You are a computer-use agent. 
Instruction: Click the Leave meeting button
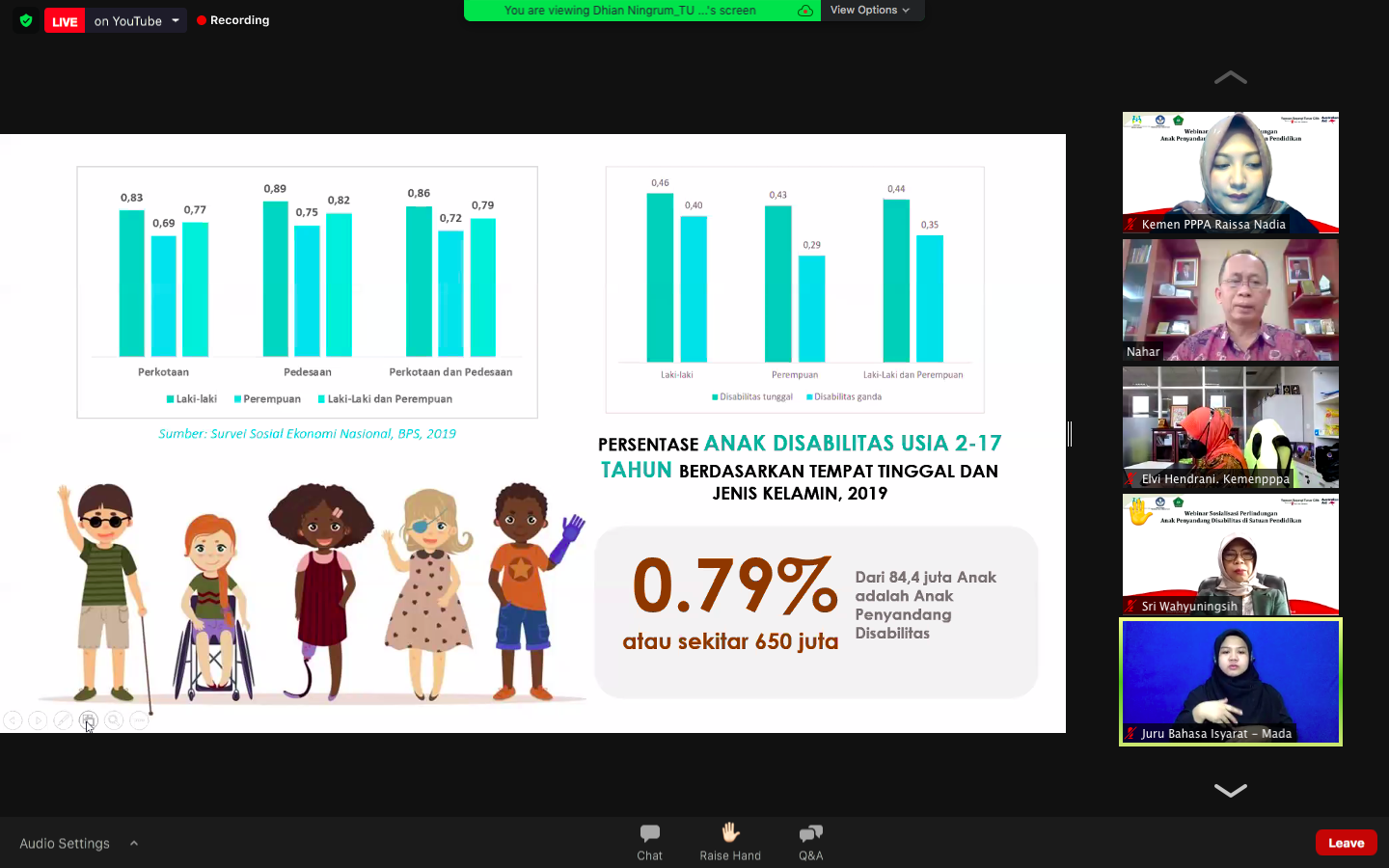tap(1346, 842)
